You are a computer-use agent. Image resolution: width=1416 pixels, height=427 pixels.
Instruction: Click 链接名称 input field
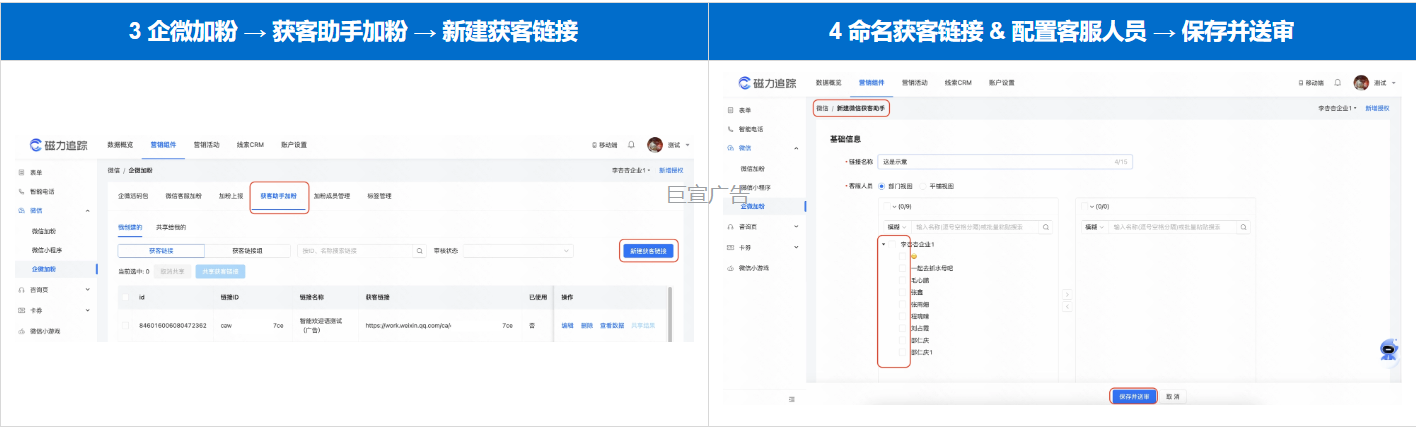coord(1004,161)
